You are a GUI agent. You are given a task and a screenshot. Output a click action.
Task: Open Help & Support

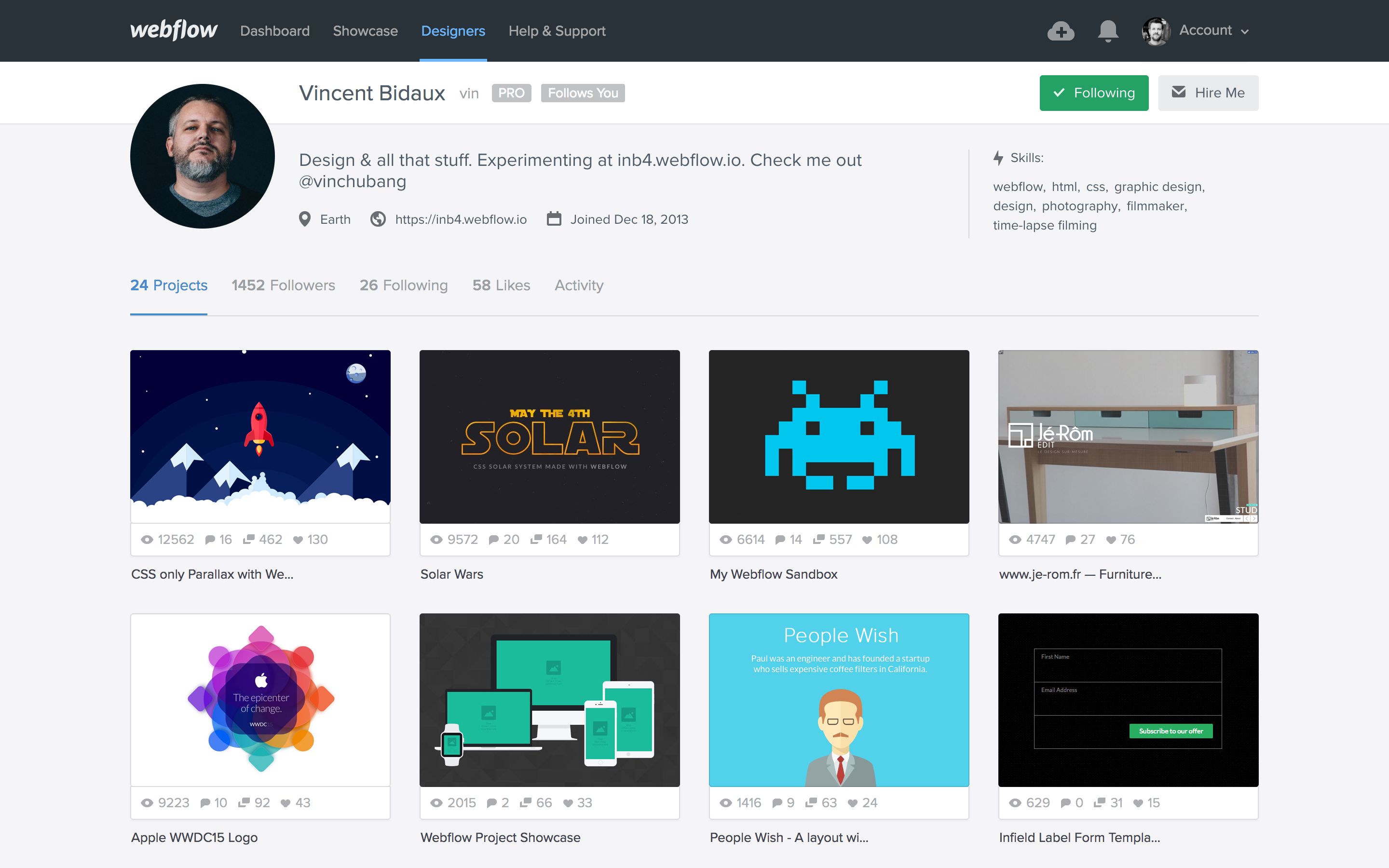[557, 31]
